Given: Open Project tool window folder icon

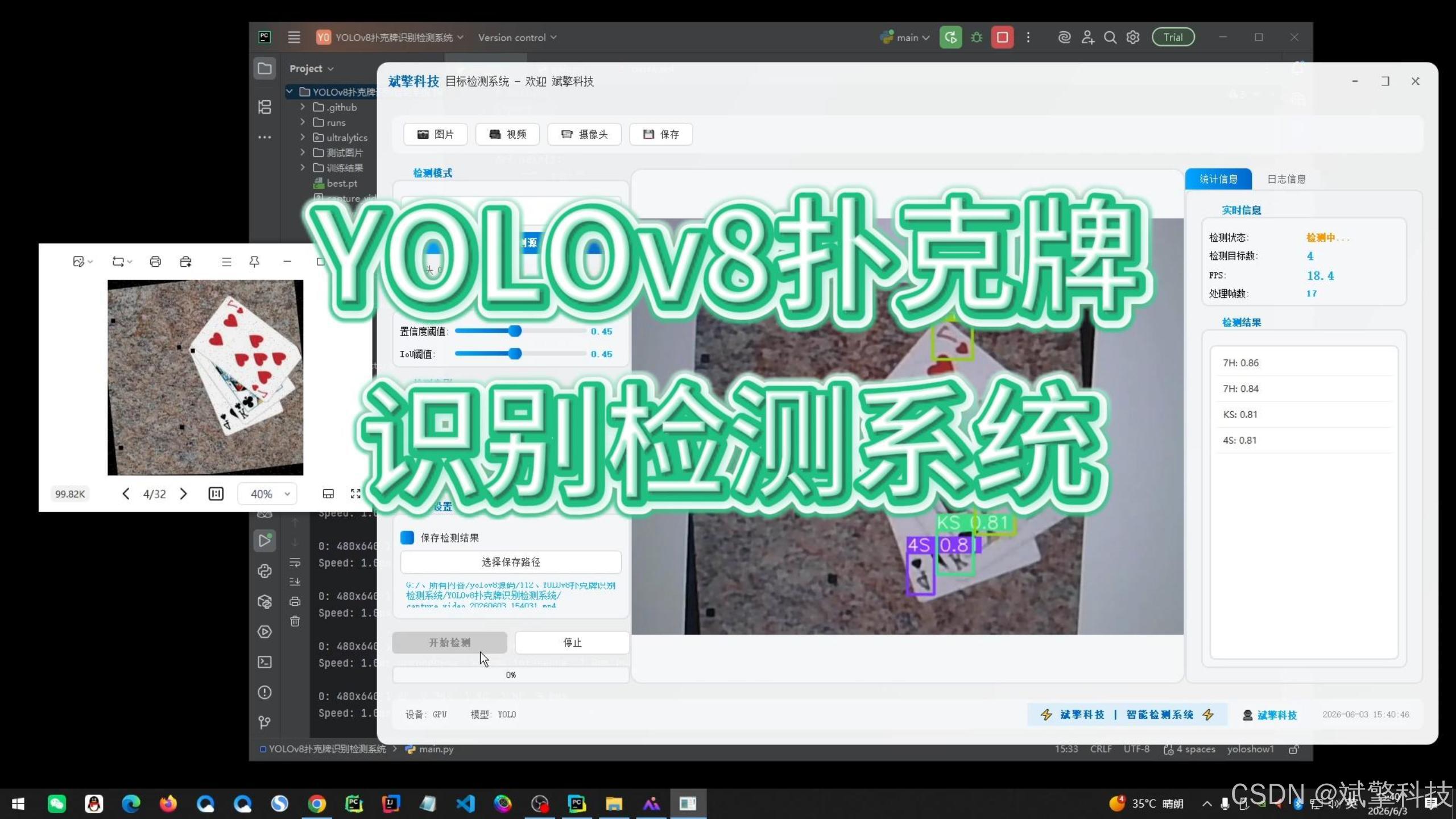Looking at the screenshot, I should point(264,69).
